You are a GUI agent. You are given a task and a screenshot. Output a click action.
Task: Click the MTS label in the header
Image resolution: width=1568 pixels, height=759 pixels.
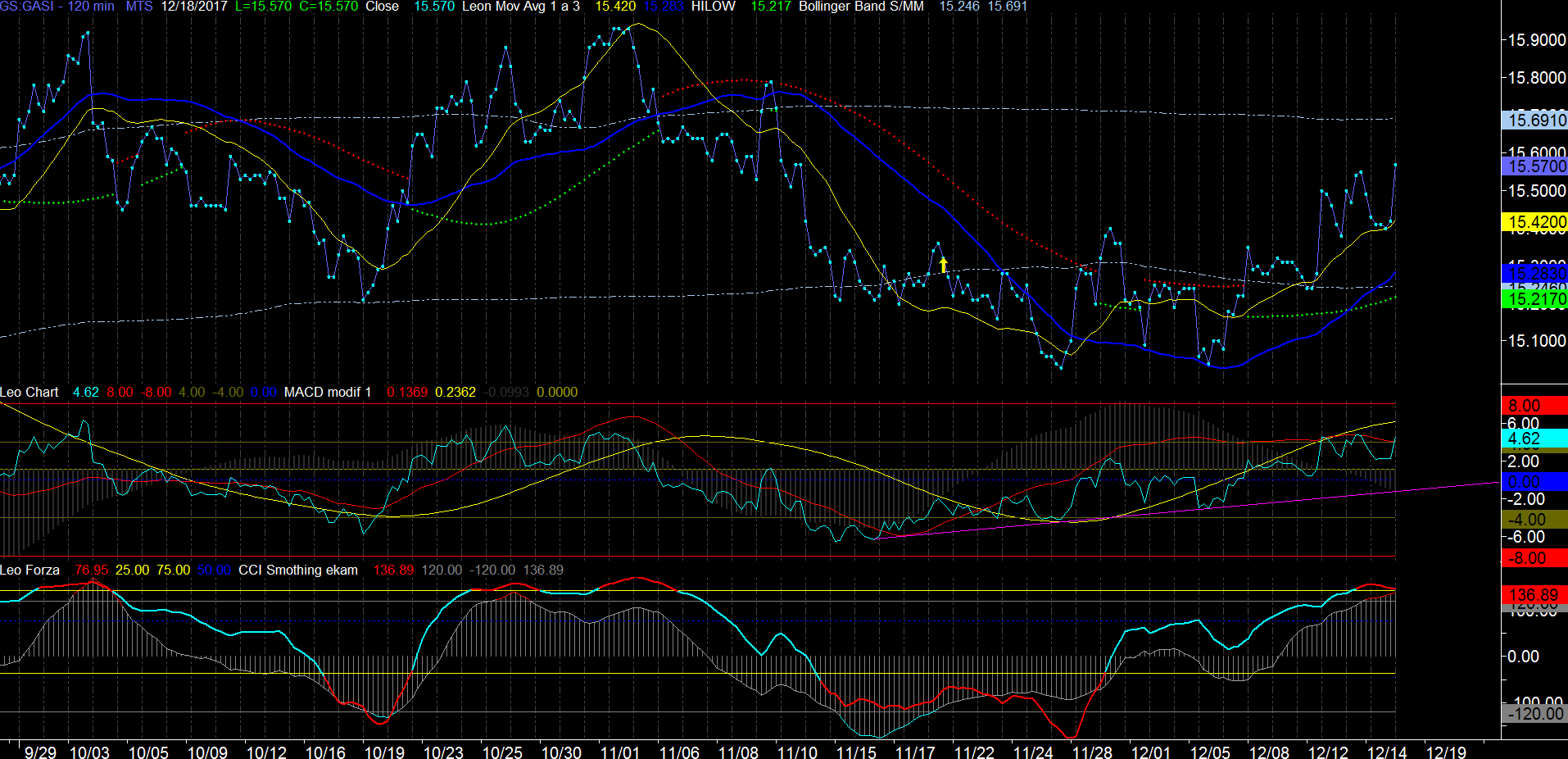(x=139, y=7)
